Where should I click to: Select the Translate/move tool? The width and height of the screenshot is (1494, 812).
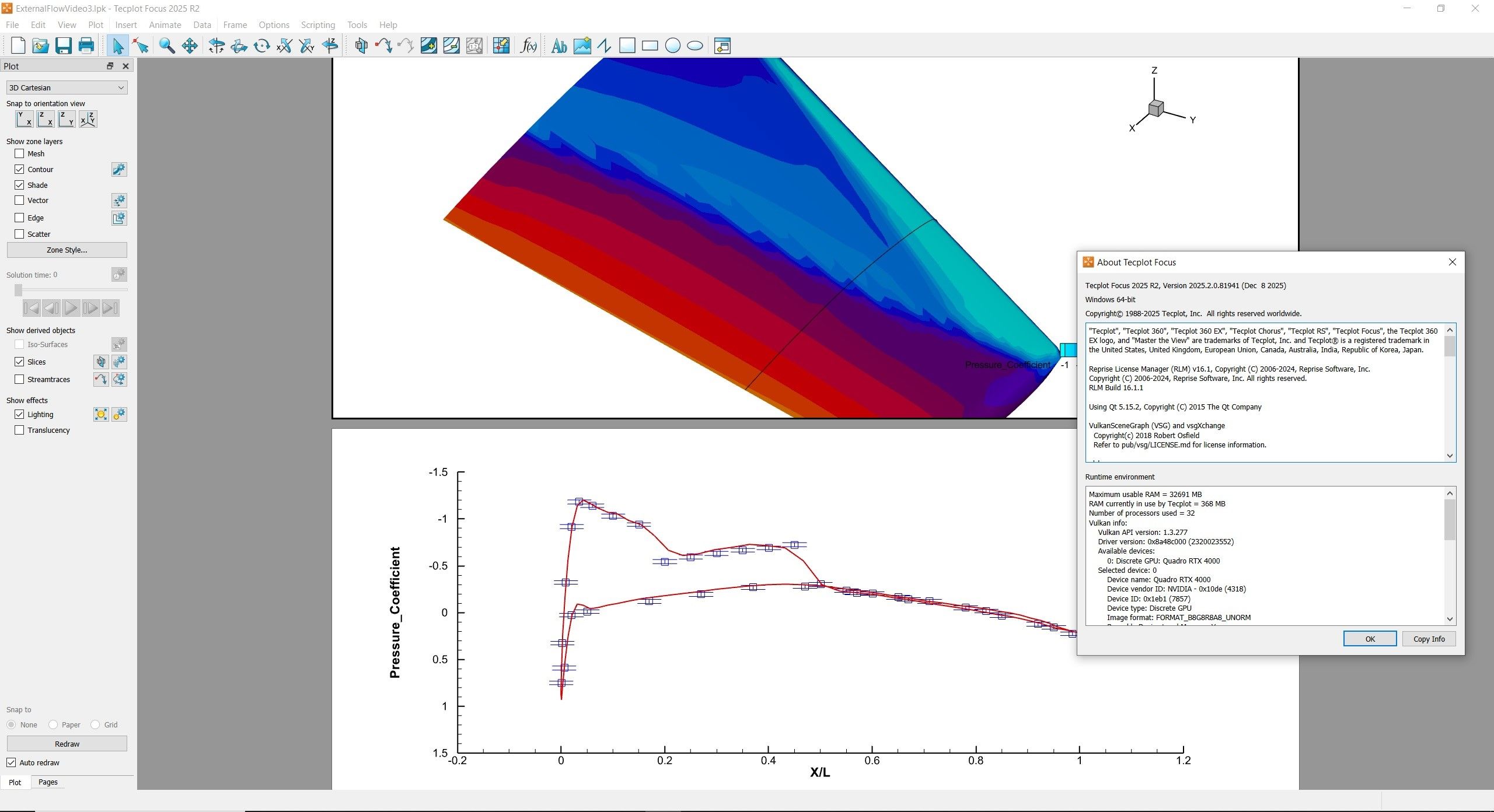(189, 45)
